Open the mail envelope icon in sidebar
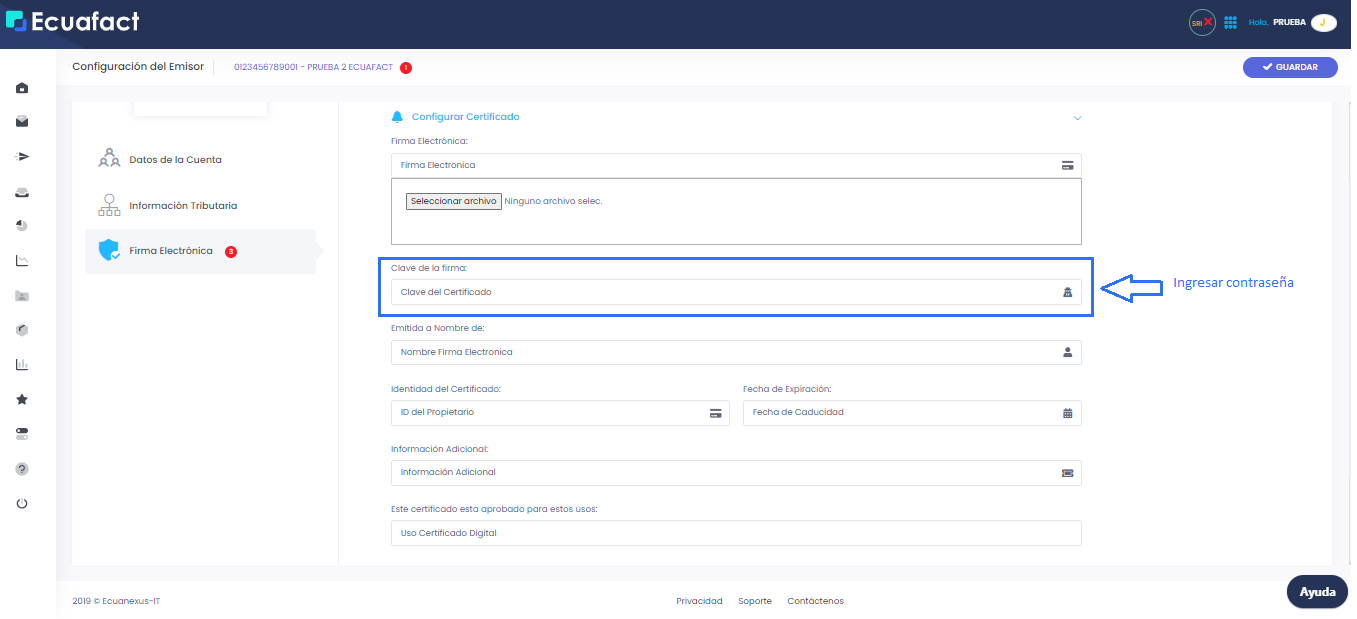The width and height of the screenshot is (1357, 619). 22,121
